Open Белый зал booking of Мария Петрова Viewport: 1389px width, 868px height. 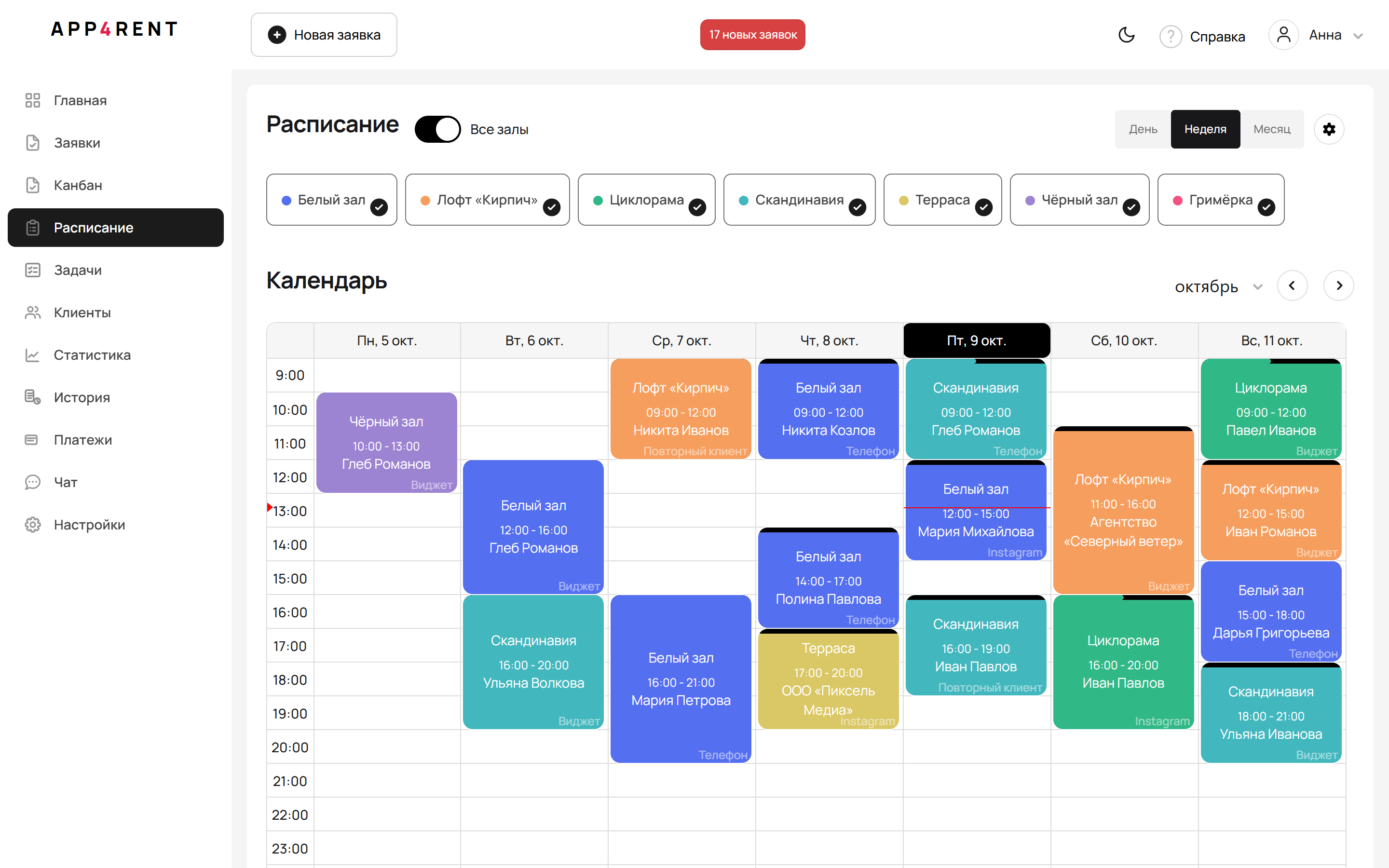tap(681, 679)
